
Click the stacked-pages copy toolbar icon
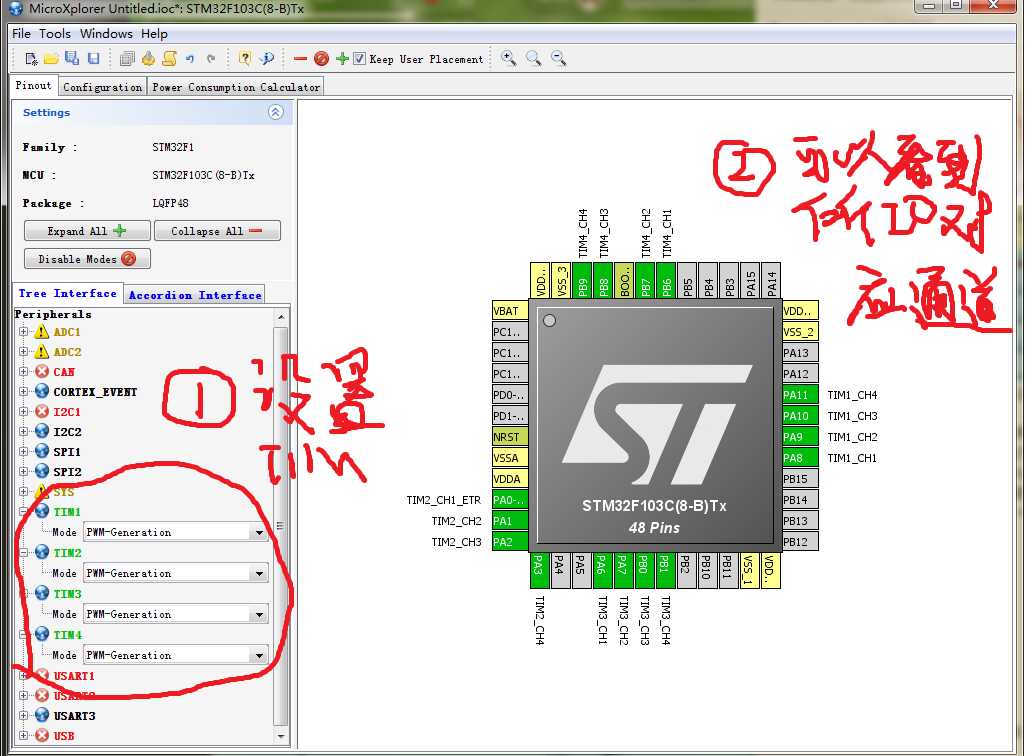(127, 58)
